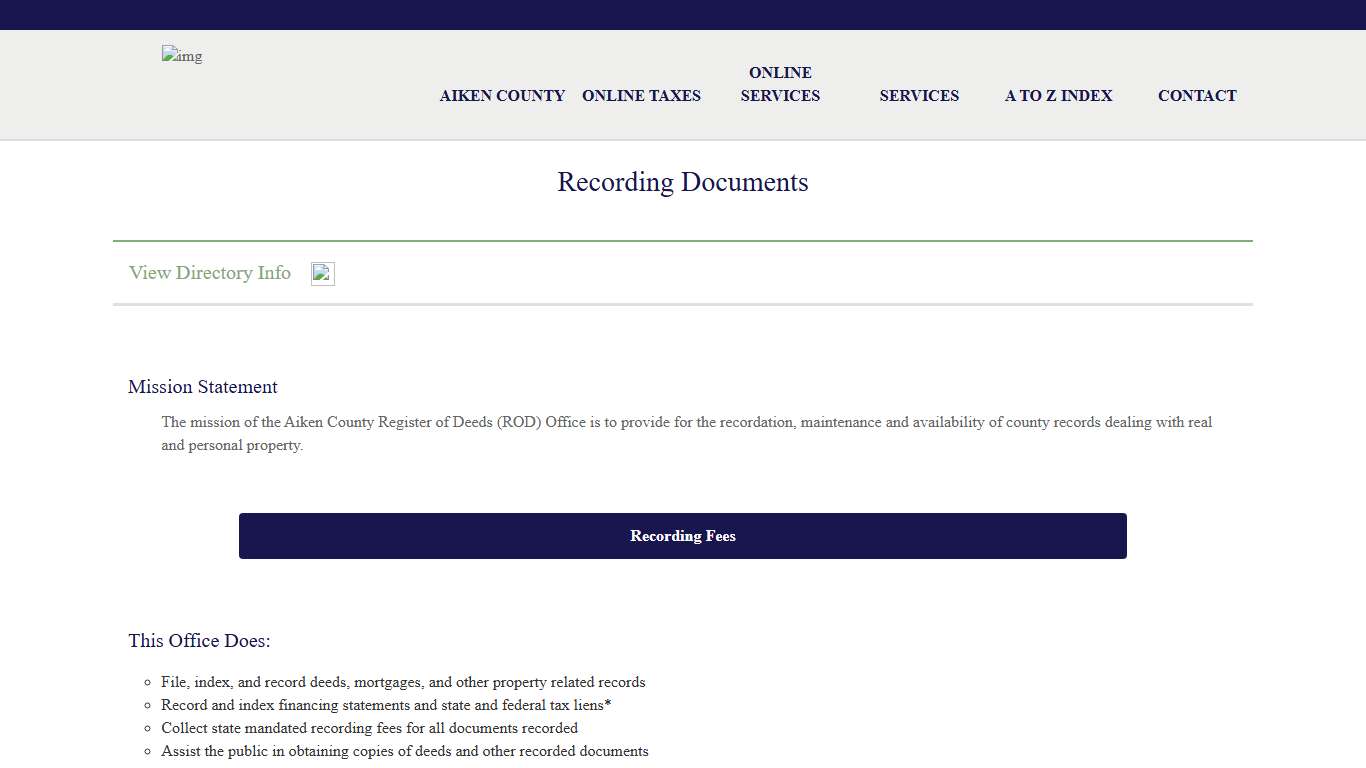This screenshot has width=1366, height=768.
Task: Click the state mandated recording fees bullet
Action: 369,728
